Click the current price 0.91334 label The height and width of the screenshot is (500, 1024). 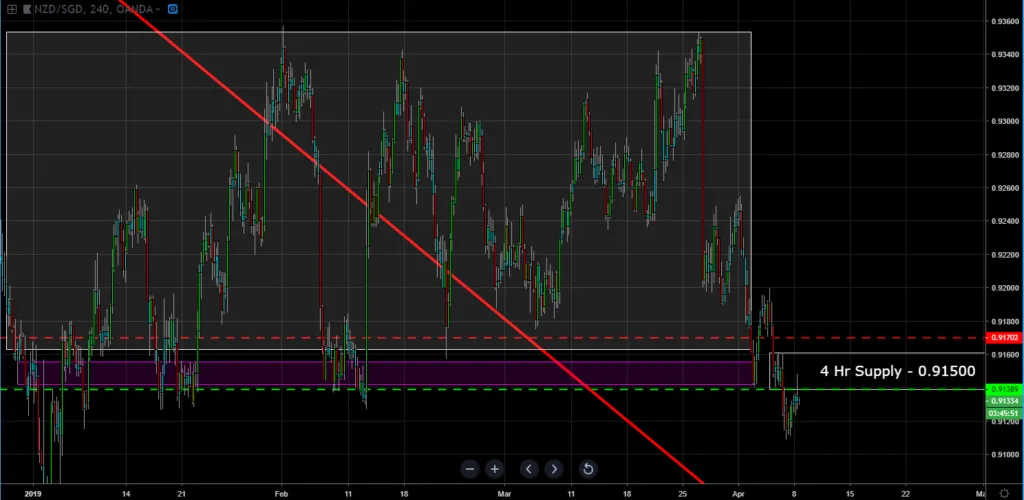(1003, 401)
